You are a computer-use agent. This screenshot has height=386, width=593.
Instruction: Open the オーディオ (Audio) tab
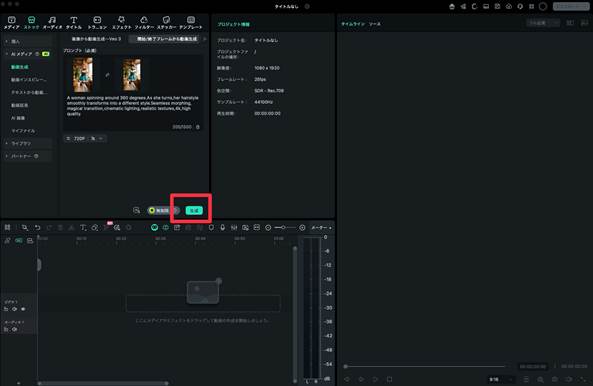52,22
